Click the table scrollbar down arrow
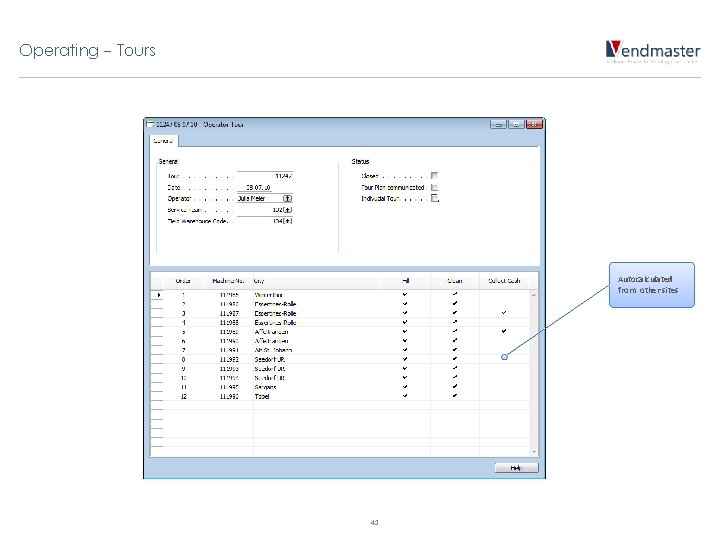720x540 pixels. [534, 452]
